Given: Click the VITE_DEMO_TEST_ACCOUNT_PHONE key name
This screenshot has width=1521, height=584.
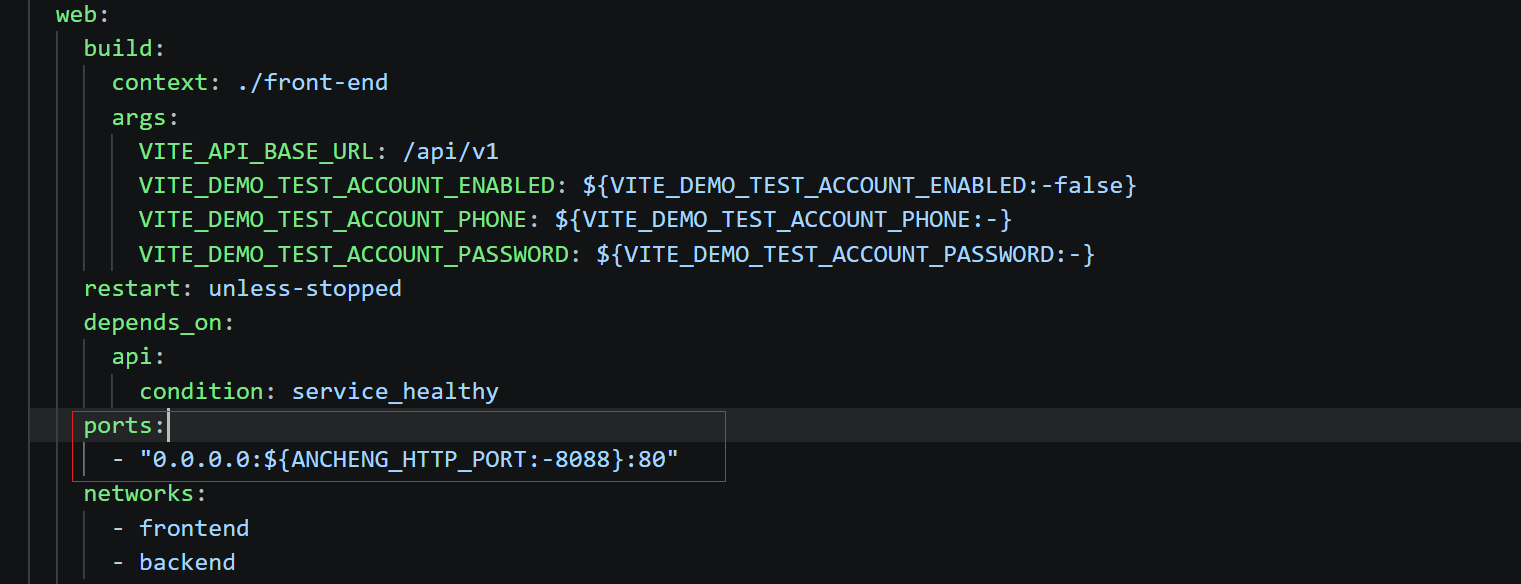Looking at the screenshot, I should (332, 220).
